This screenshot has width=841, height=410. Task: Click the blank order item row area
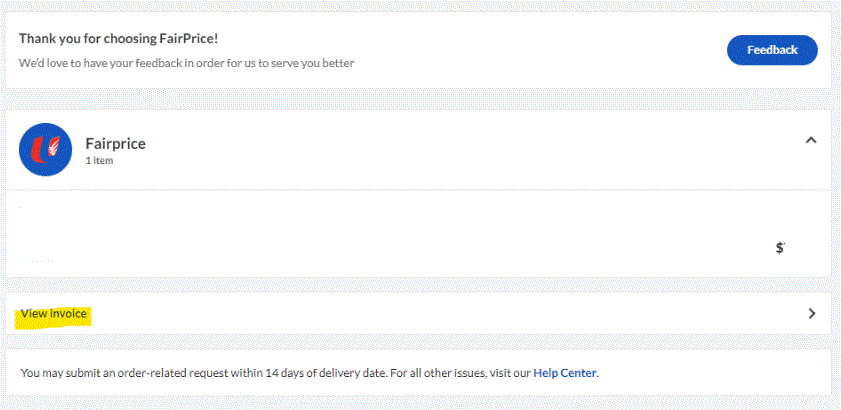400,233
